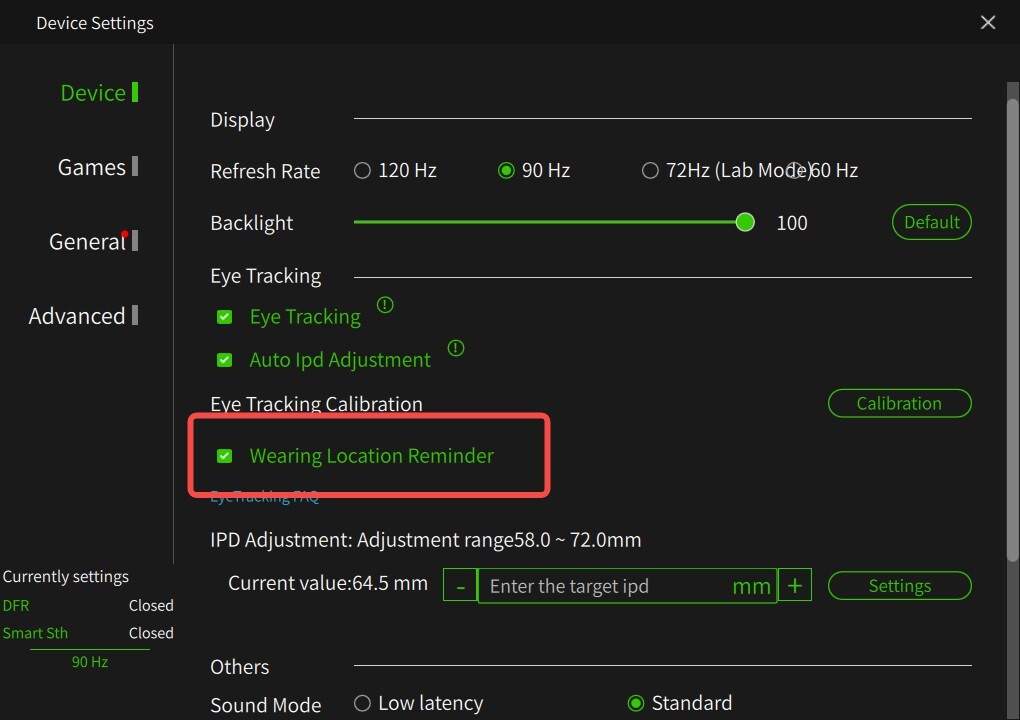Reset backlight with the Default button

931,223
